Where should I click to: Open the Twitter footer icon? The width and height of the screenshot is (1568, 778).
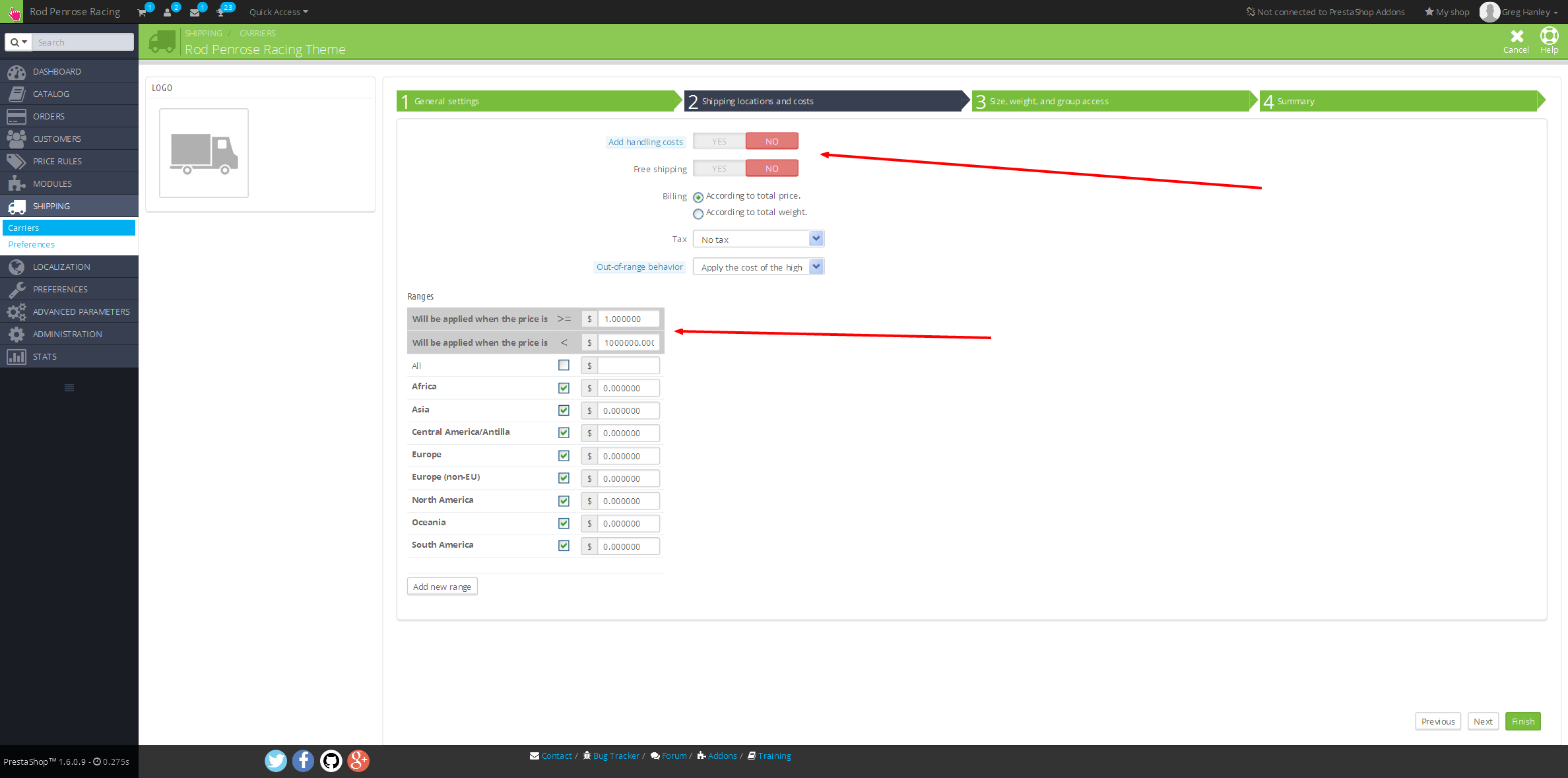[x=276, y=761]
